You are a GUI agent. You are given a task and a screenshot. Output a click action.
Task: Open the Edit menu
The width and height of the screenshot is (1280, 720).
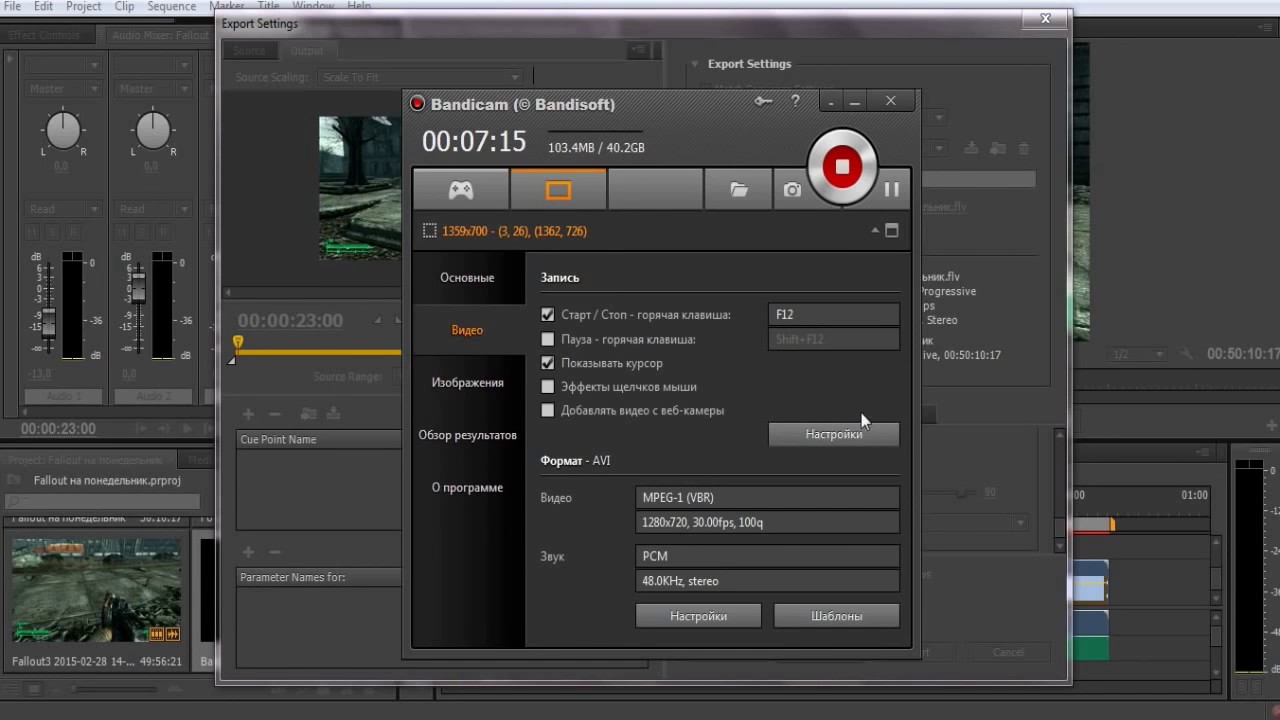[x=44, y=6]
